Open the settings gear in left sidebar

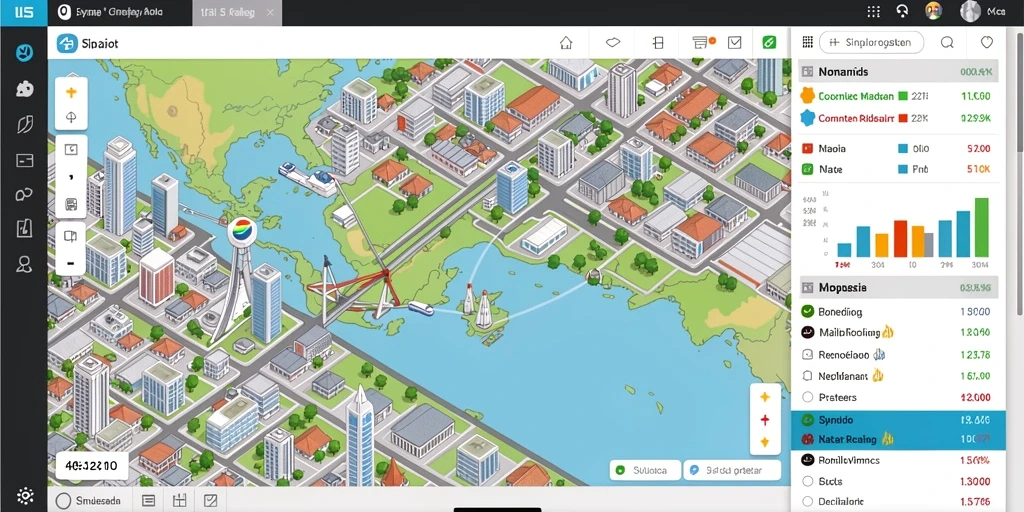(x=25, y=495)
